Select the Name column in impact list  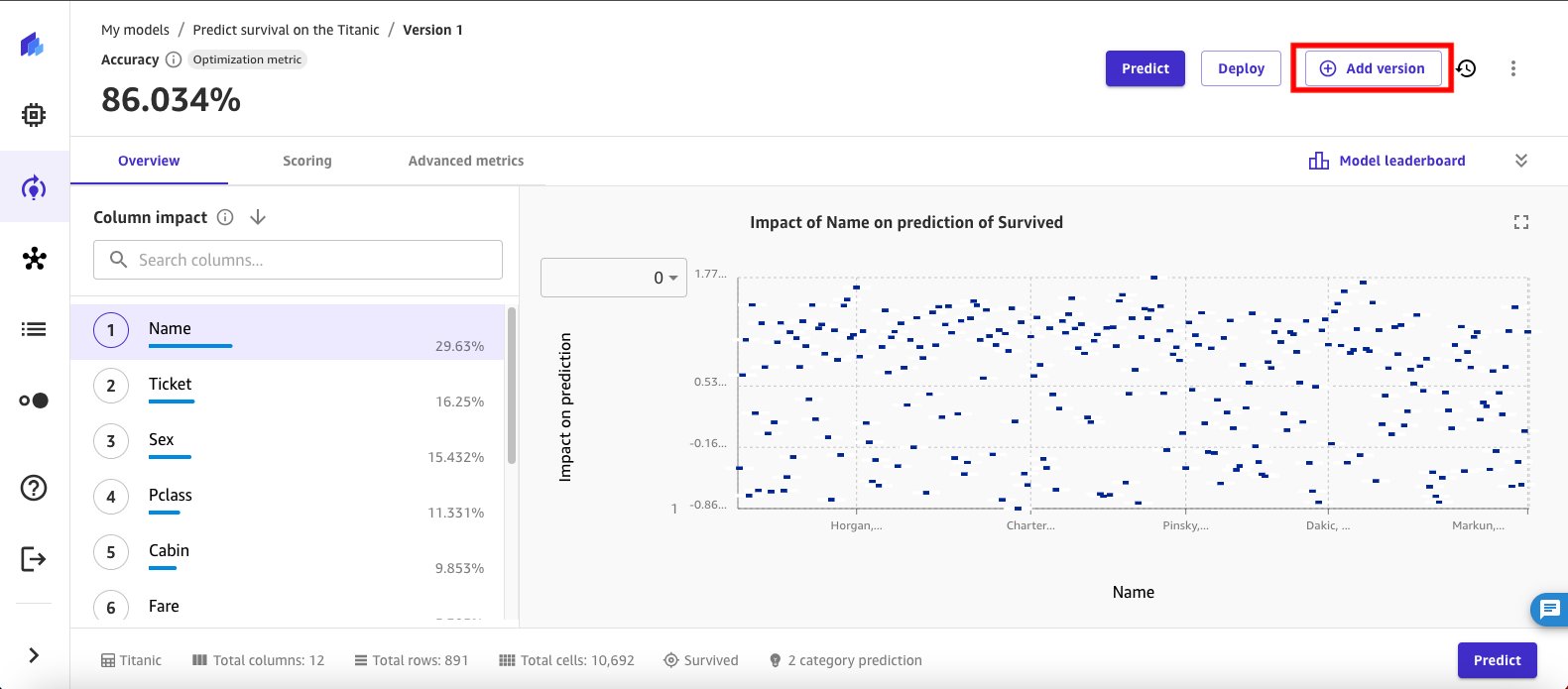click(x=288, y=331)
